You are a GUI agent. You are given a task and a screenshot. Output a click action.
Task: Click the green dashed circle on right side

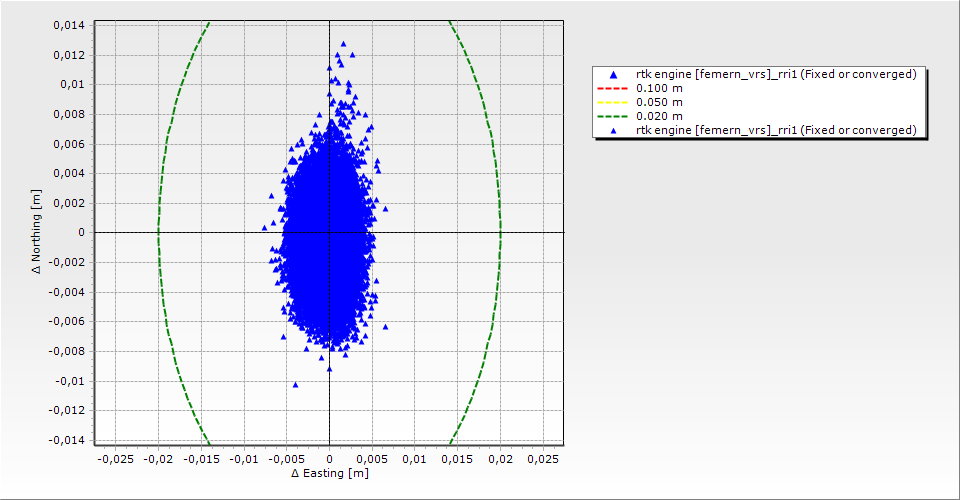pyautogui.click(x=500, y=233)
